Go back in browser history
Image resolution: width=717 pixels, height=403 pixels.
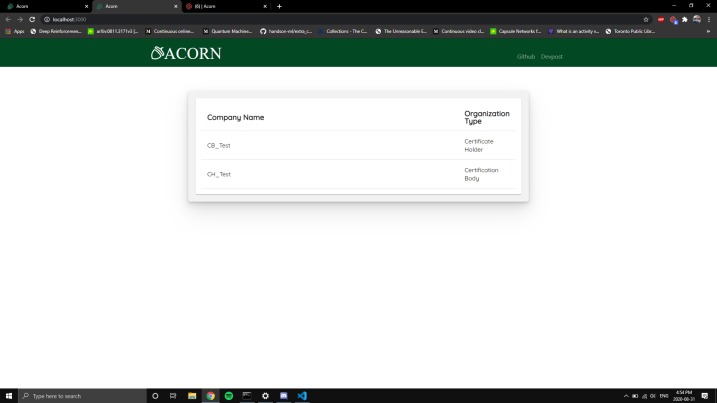click(8, 20)
